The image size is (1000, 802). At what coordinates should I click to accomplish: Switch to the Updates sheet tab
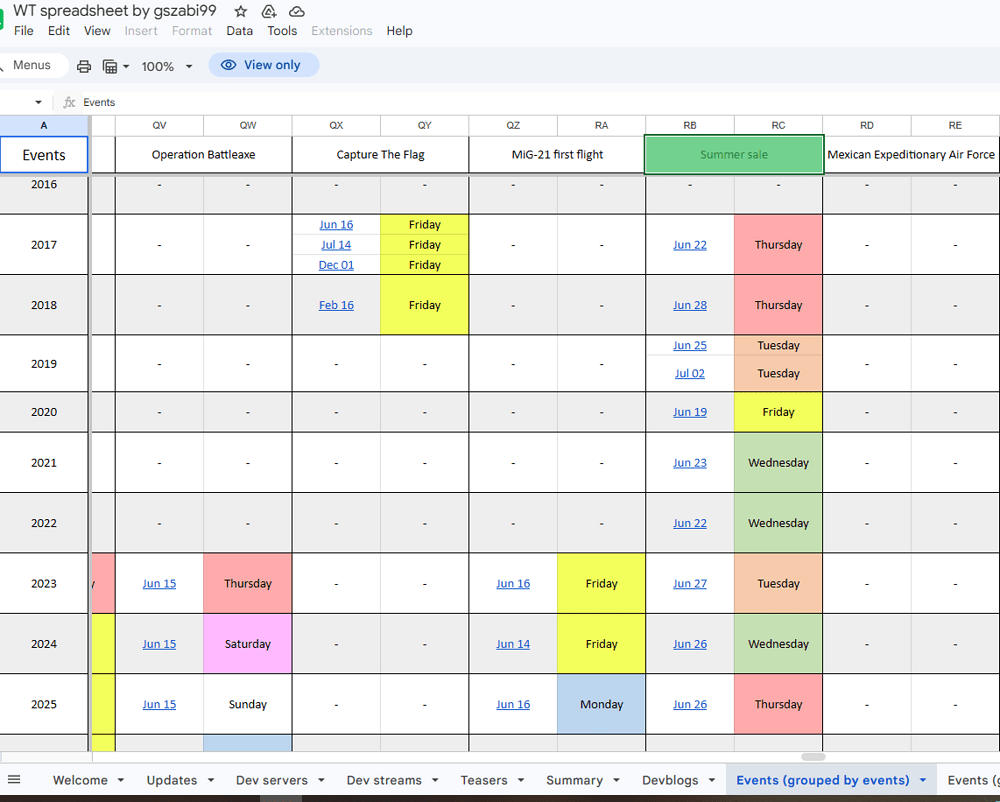point(172,780)
